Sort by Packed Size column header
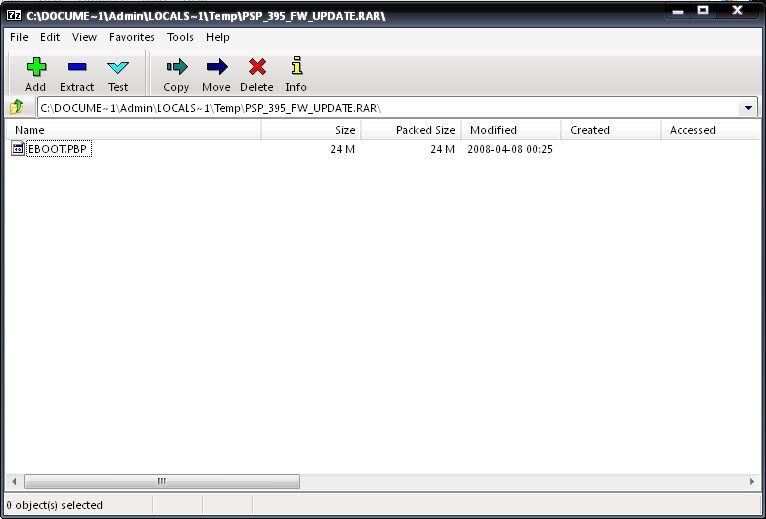This screenshot has width=766, height=519. coord(411,130)
